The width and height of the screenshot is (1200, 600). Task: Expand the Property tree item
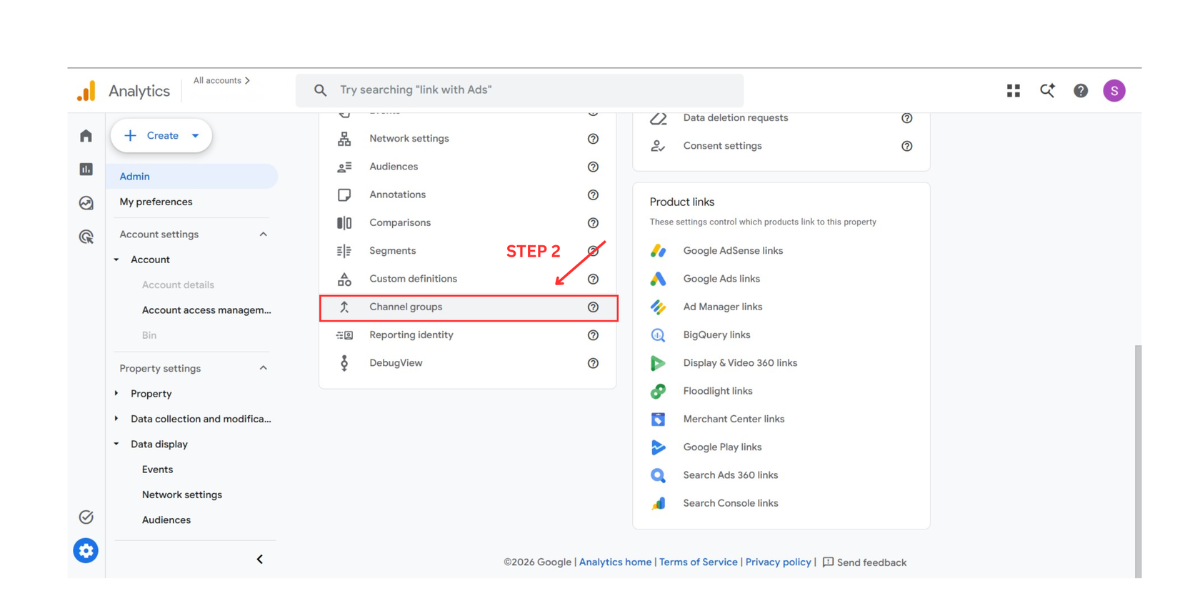(117, 394)
